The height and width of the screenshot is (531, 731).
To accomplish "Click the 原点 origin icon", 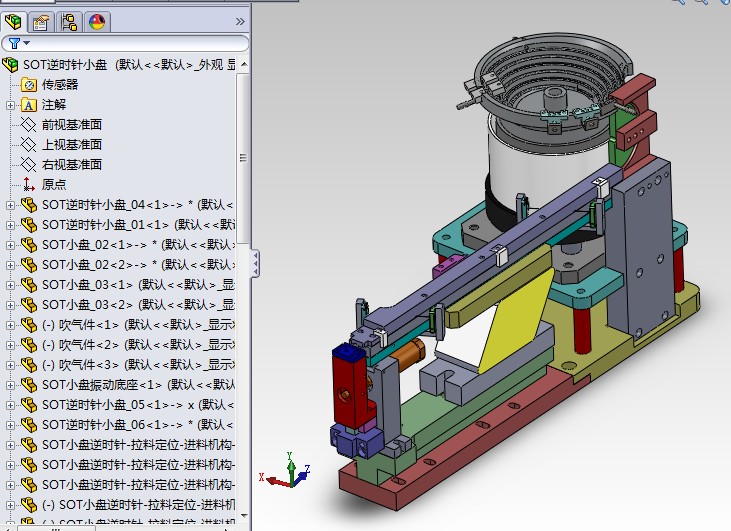I will [29, 185].
